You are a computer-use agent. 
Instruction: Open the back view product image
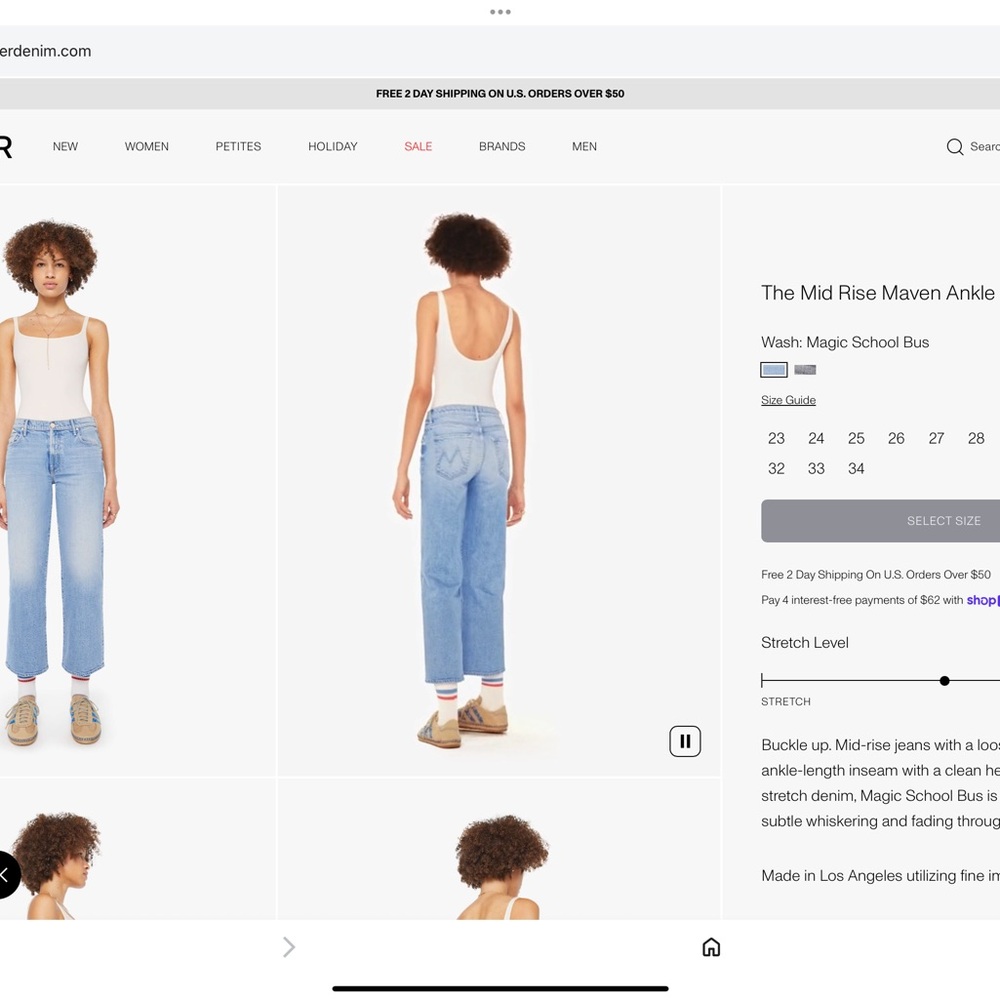pos(498,480)
